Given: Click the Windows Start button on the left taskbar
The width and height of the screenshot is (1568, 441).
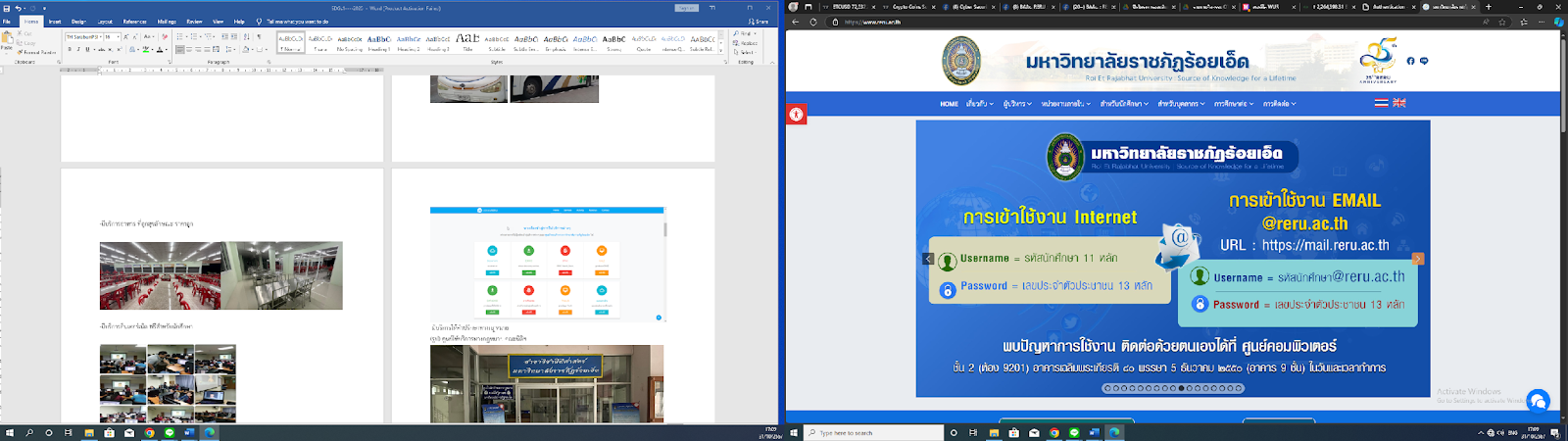Looking at the screenshot, I should (10, 432).
